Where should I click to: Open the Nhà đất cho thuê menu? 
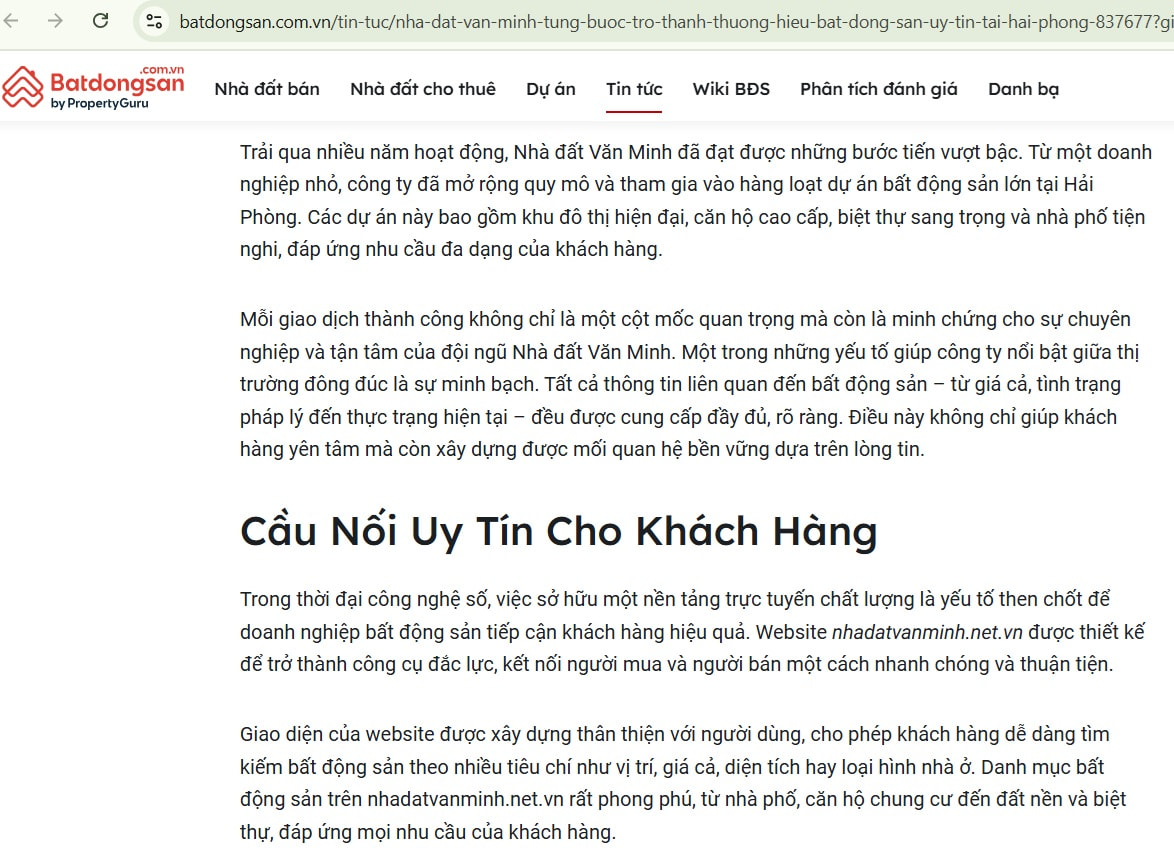click(423, 89)
